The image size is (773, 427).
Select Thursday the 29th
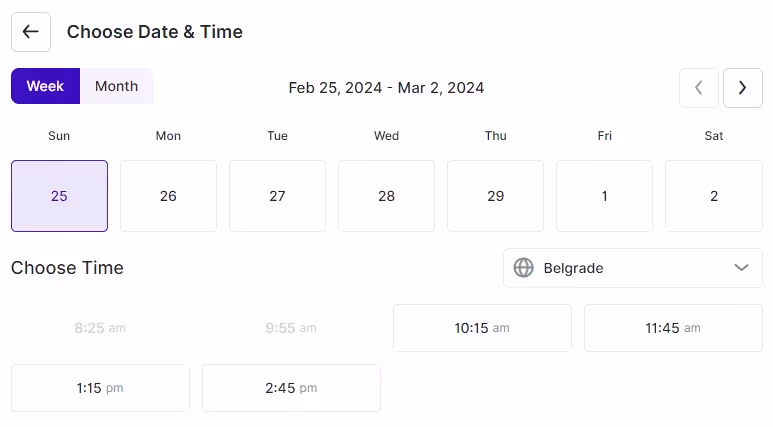click(495, 196)
